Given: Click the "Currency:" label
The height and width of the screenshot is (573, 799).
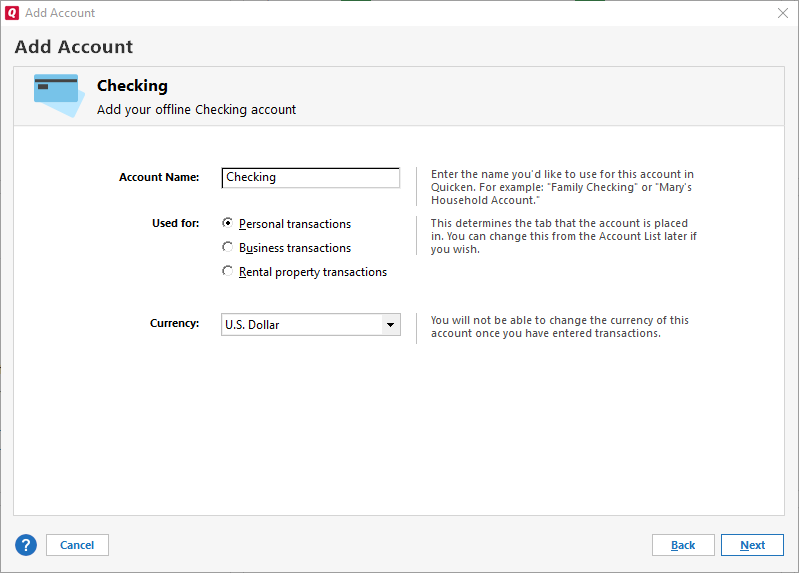Looking at the screenshot, I should point(174,324).
